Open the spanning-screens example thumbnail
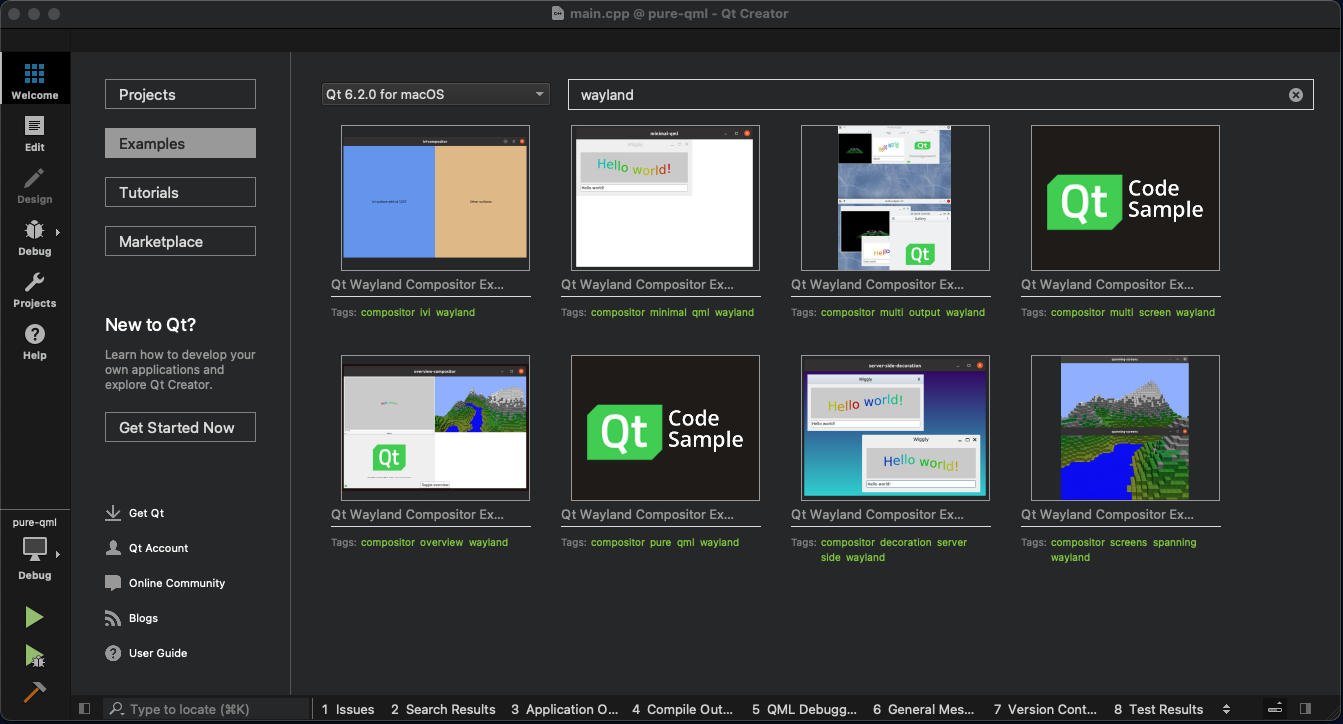 (x=1125, y=428)
